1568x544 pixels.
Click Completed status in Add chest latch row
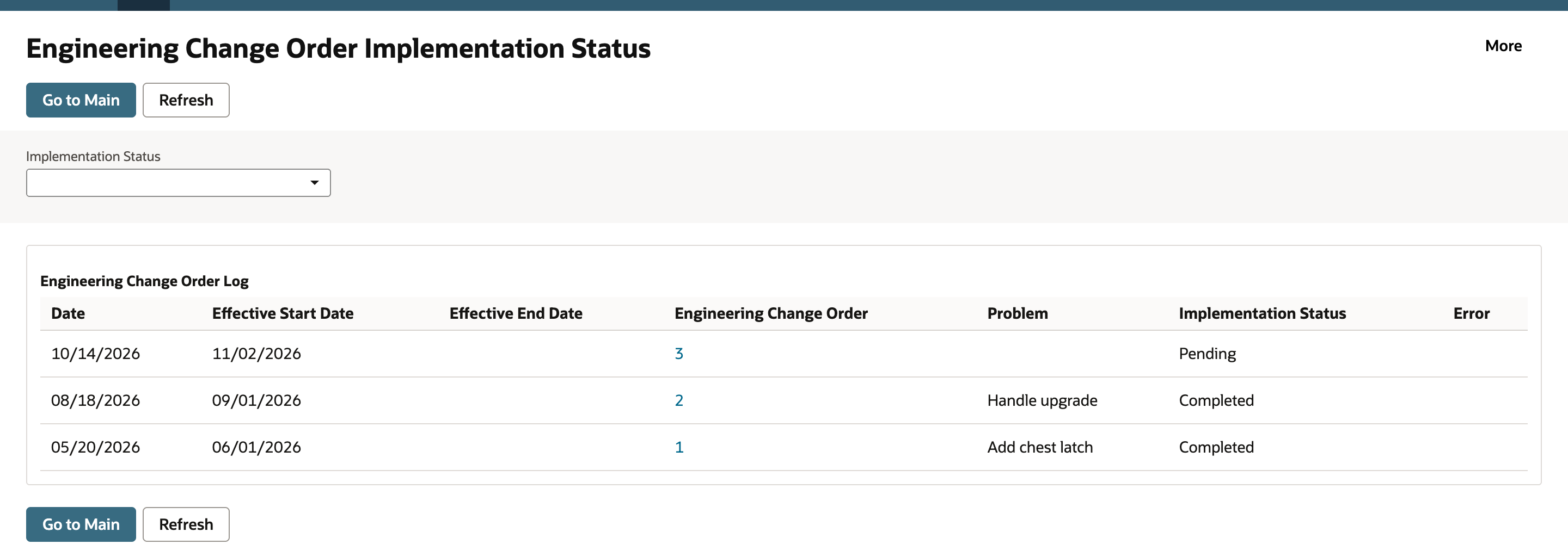coord(1216,447)
